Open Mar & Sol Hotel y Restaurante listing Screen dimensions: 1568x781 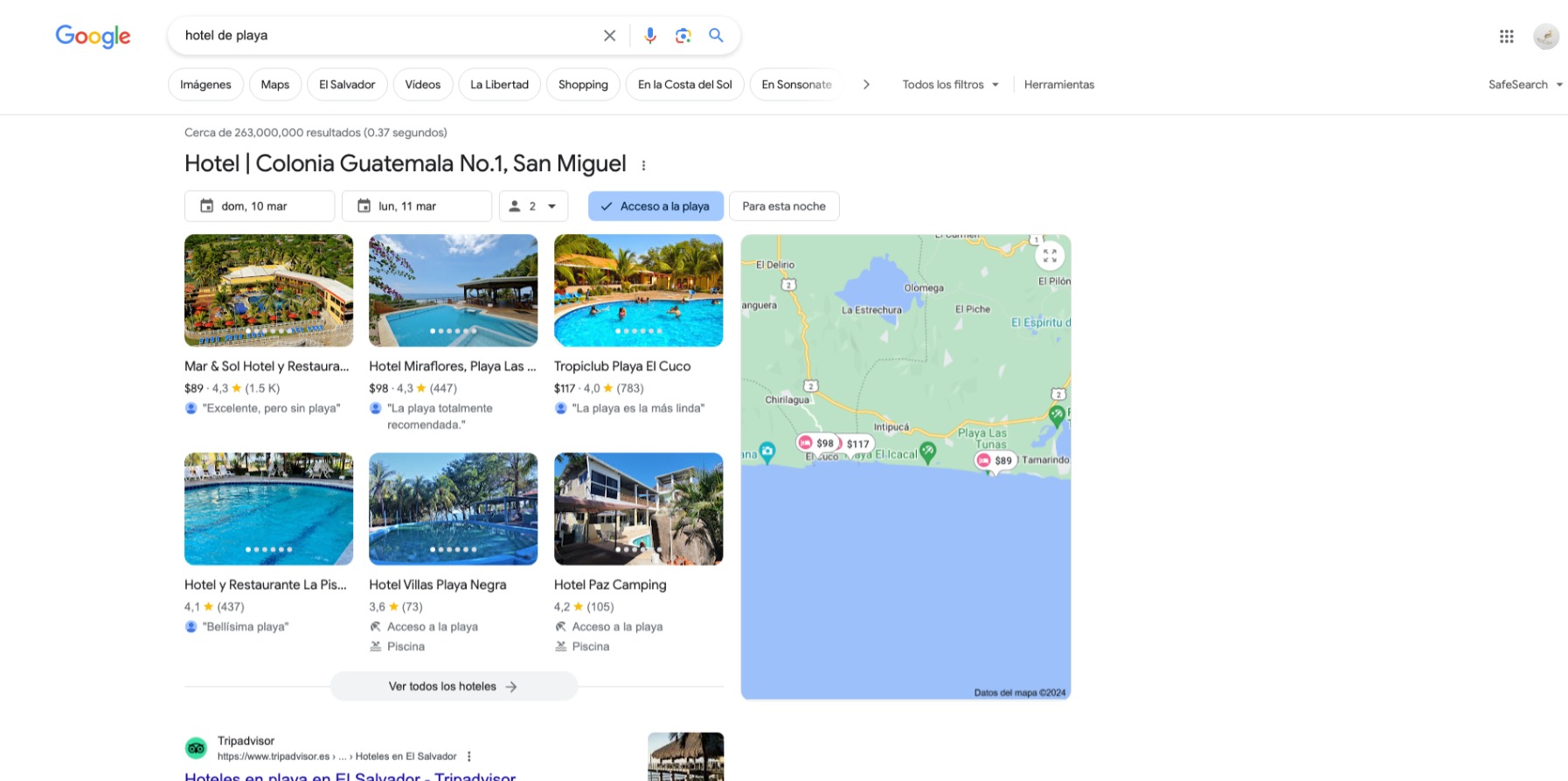click(x=267, y=367)
